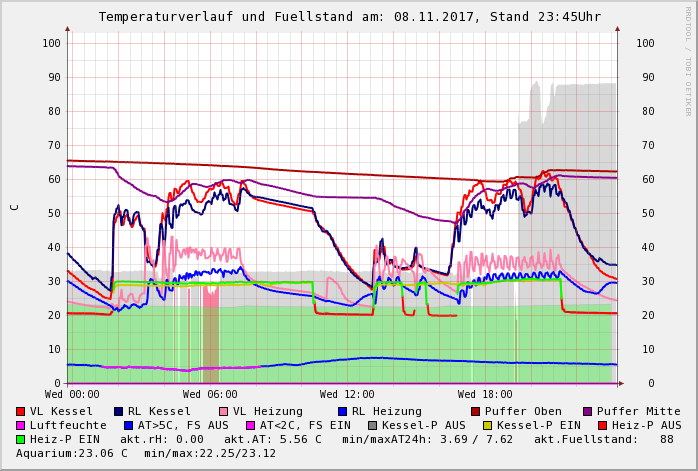Click the dark red Puffer Oben swatch

pyautogui.click(x=475, y=411)
